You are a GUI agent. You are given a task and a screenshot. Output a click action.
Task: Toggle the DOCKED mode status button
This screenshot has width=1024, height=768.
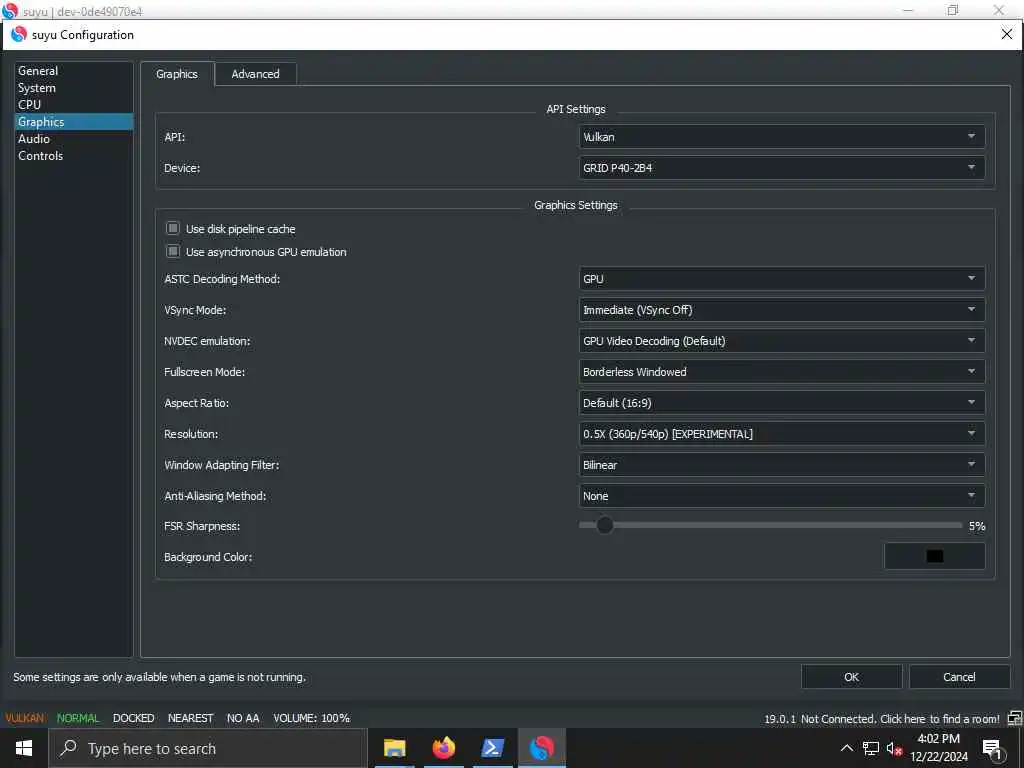pyautogui.click(x=133, y=718)
